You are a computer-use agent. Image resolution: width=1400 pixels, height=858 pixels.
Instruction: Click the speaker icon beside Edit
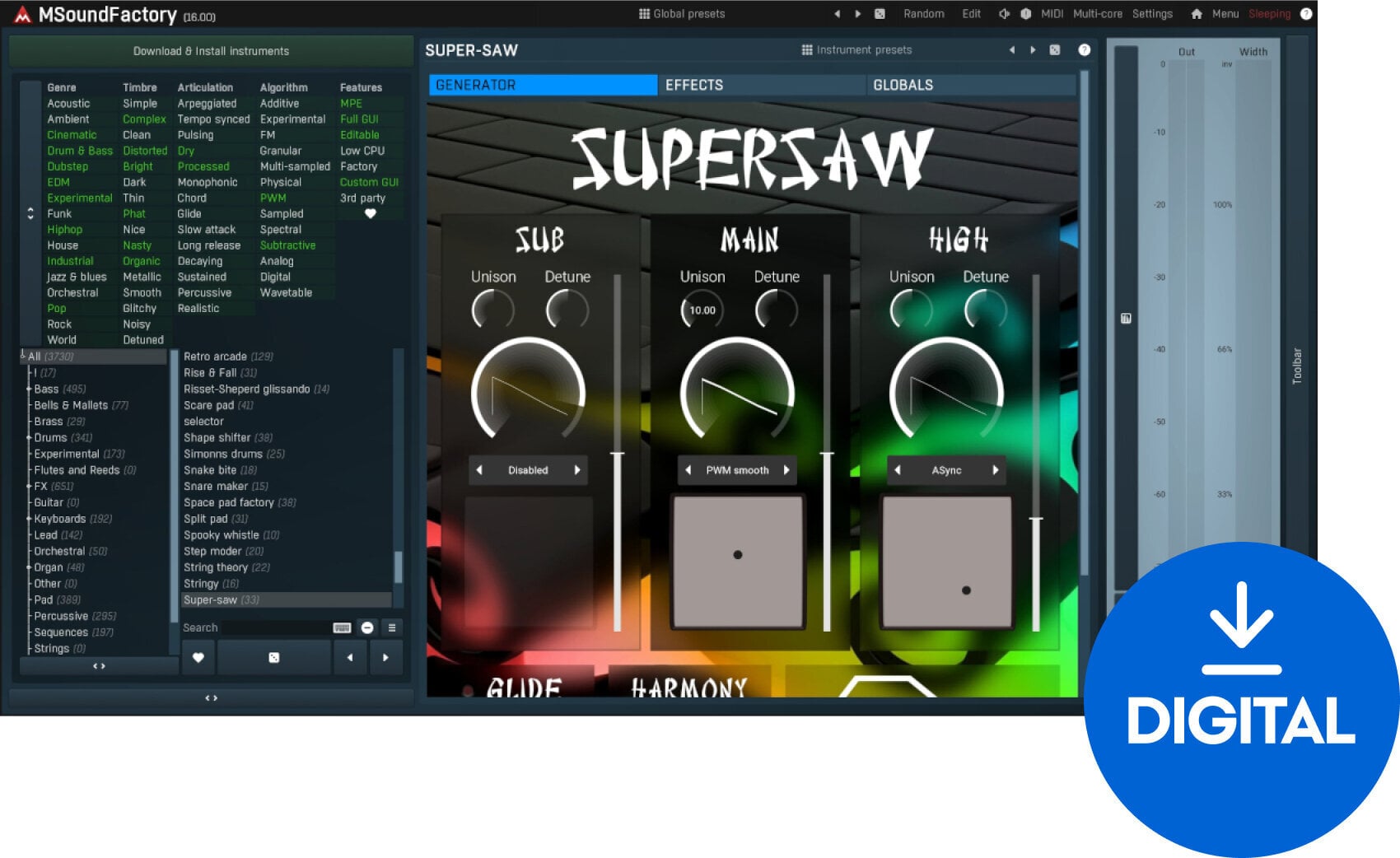click(x=1004, y=14)
